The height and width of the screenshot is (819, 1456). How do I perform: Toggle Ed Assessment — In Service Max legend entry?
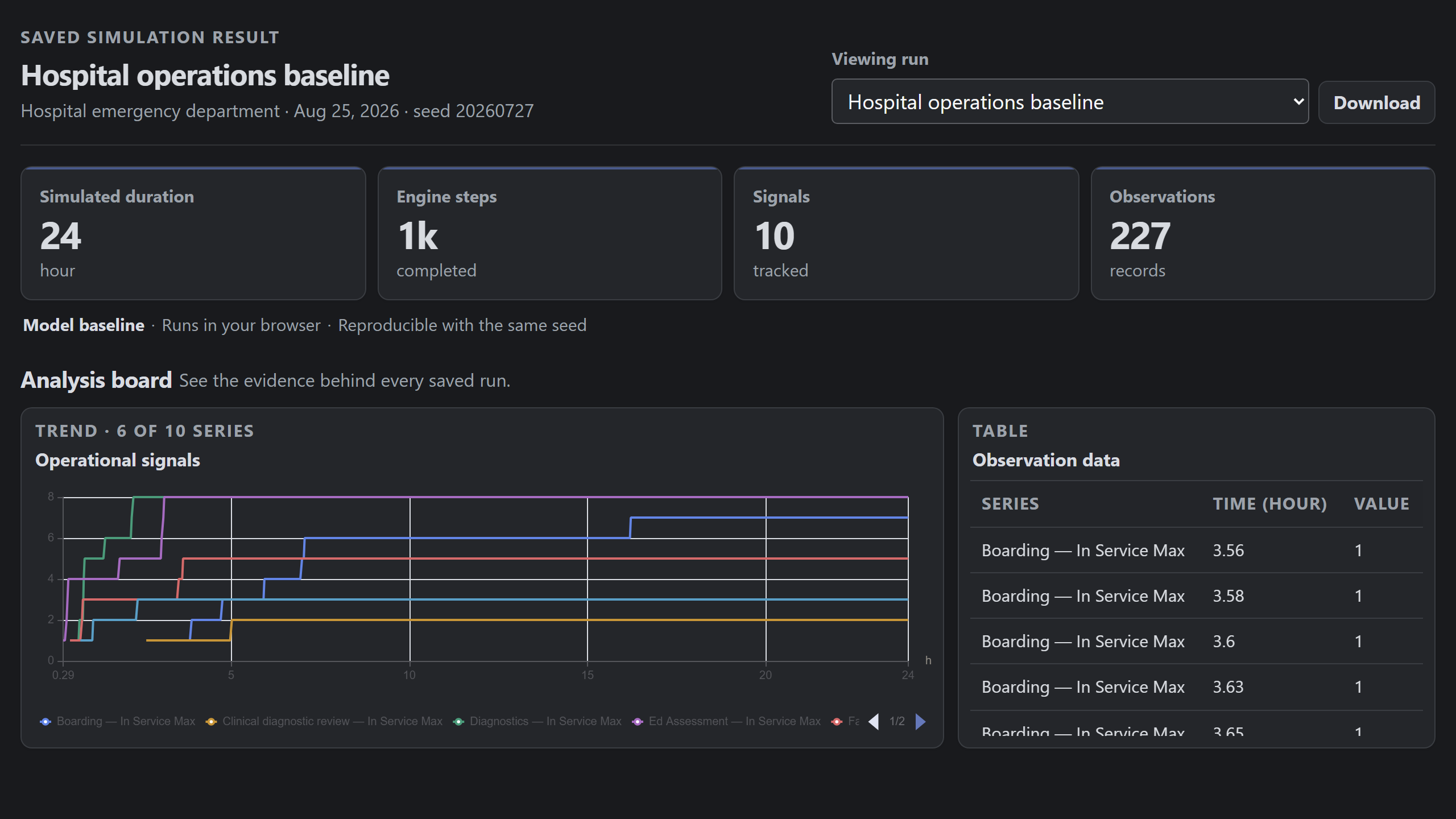(726, 722)
